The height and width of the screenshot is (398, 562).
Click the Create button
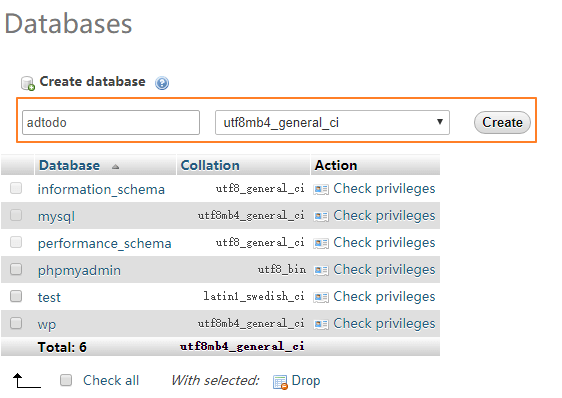point(502,122)
